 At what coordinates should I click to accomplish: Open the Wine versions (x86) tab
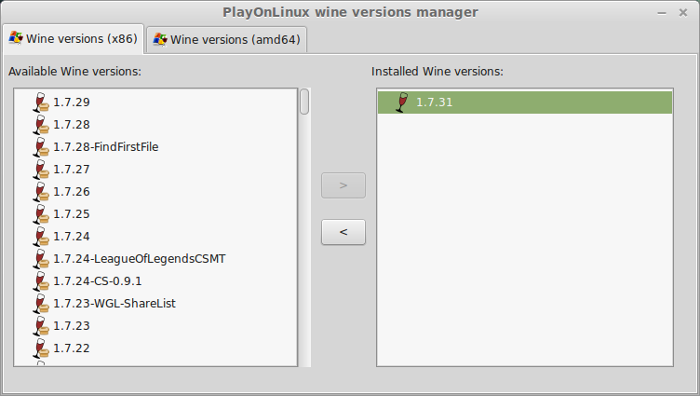[73, 39]
